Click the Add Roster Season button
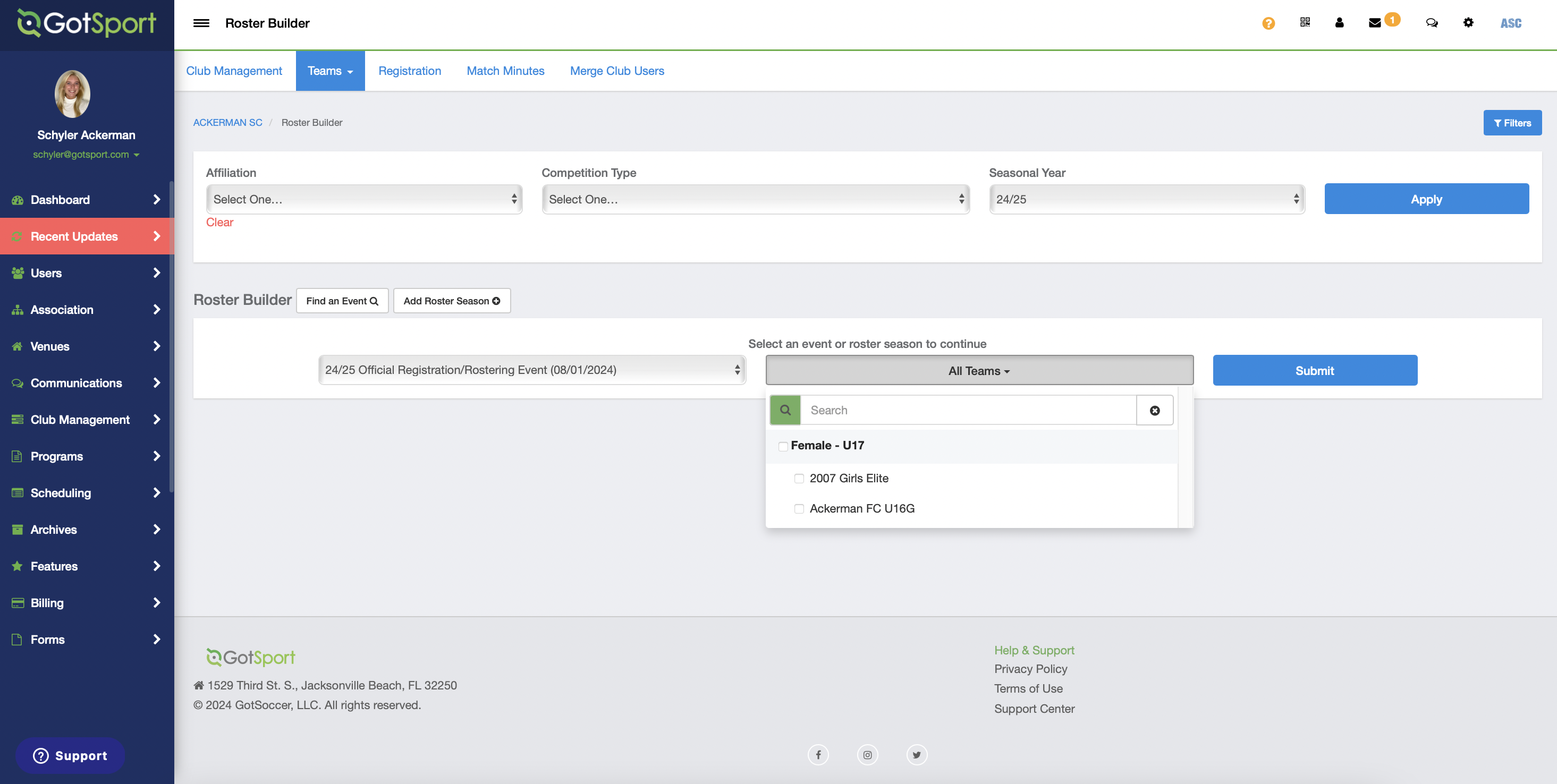This screenshot has width=1557, height=784. pos(452,301)
